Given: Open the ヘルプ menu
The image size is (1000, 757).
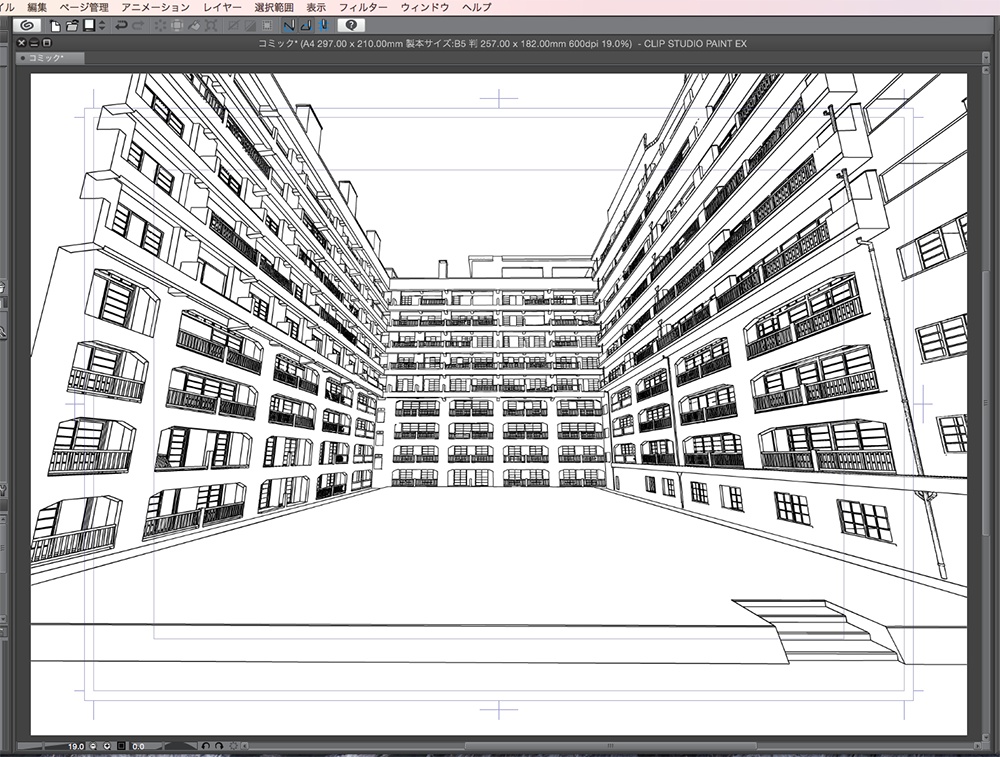Looking at the screenshot, I should [x=477, y=7].
